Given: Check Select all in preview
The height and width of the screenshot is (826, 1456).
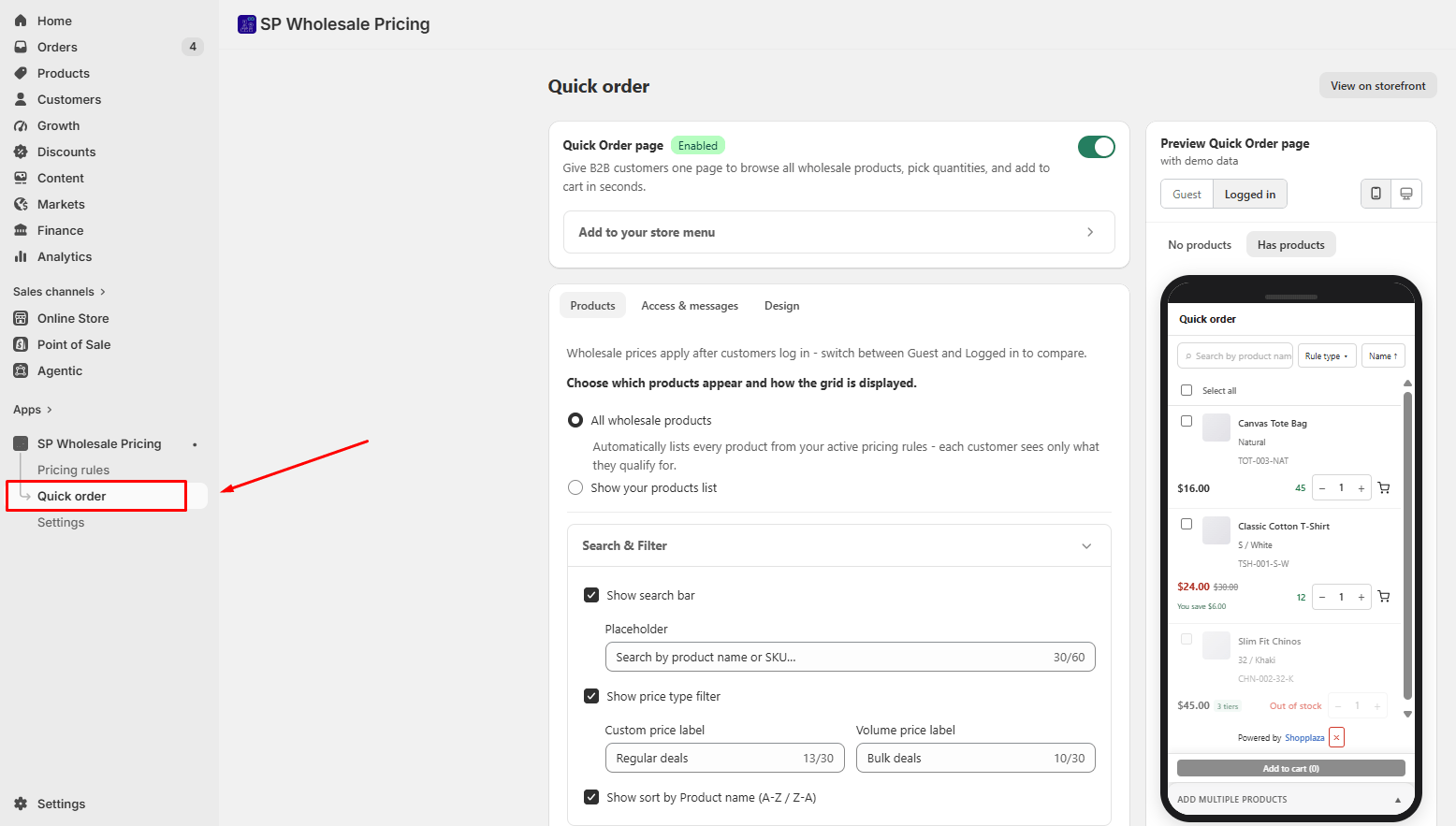Looking at the screenshot, I should pos(1187,390).
